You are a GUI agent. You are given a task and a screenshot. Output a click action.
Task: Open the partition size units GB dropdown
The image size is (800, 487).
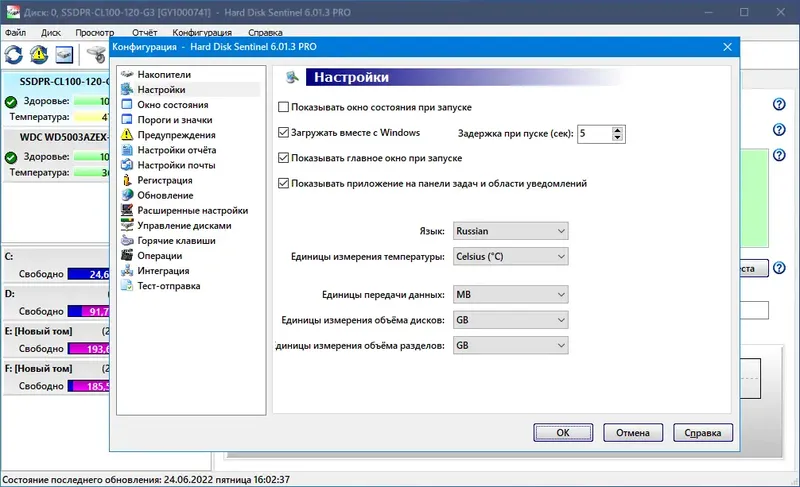pos(511,345)
